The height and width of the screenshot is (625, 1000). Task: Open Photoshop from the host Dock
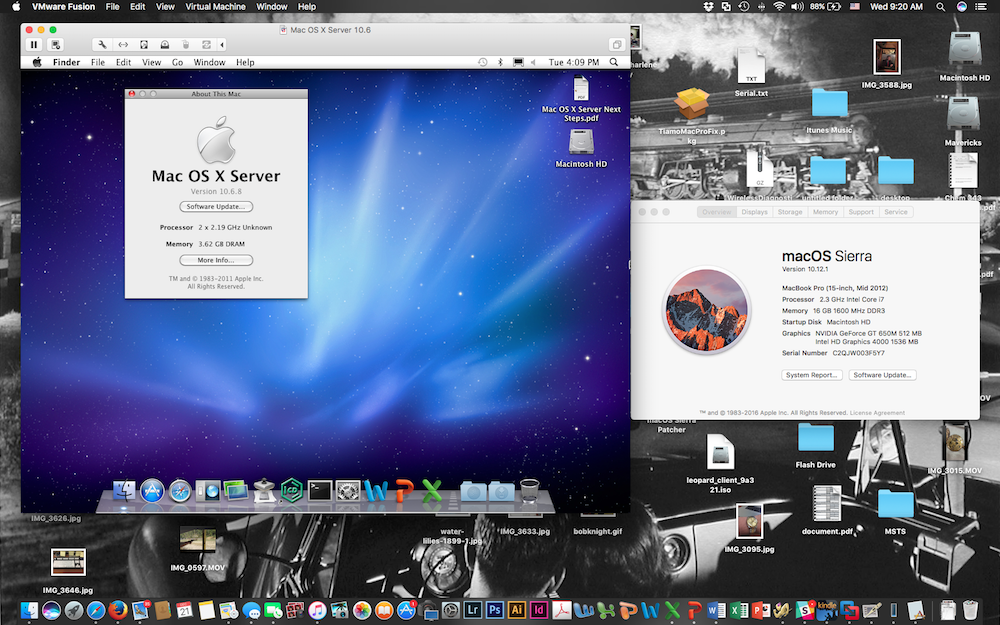(x=495, y=609)
